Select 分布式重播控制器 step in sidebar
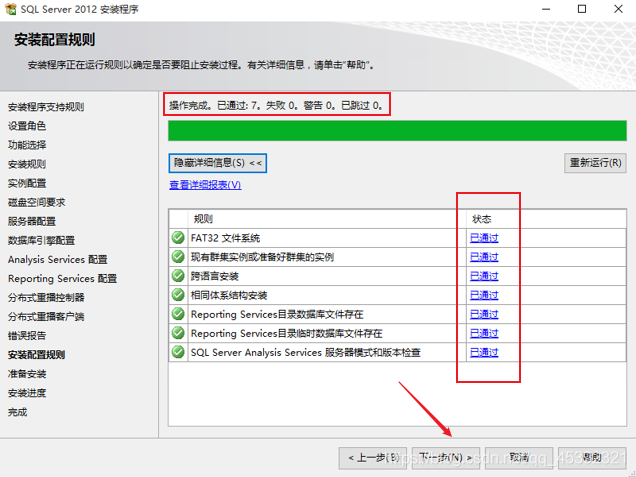 46,298
